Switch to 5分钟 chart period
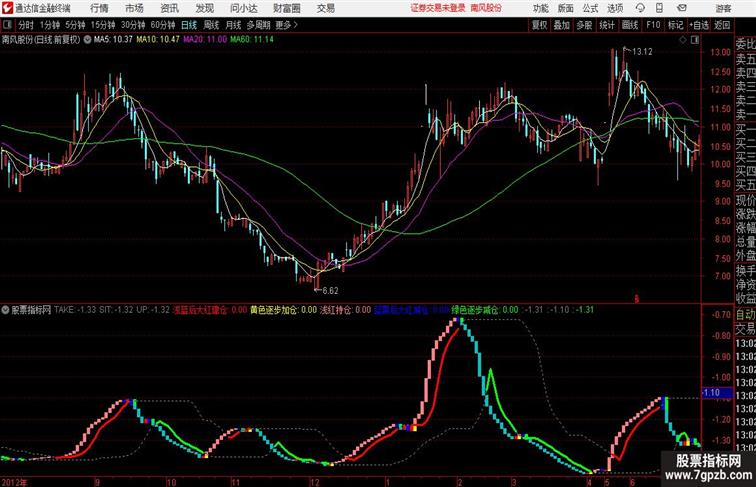 pyautogui.click(x=75, y=25)
